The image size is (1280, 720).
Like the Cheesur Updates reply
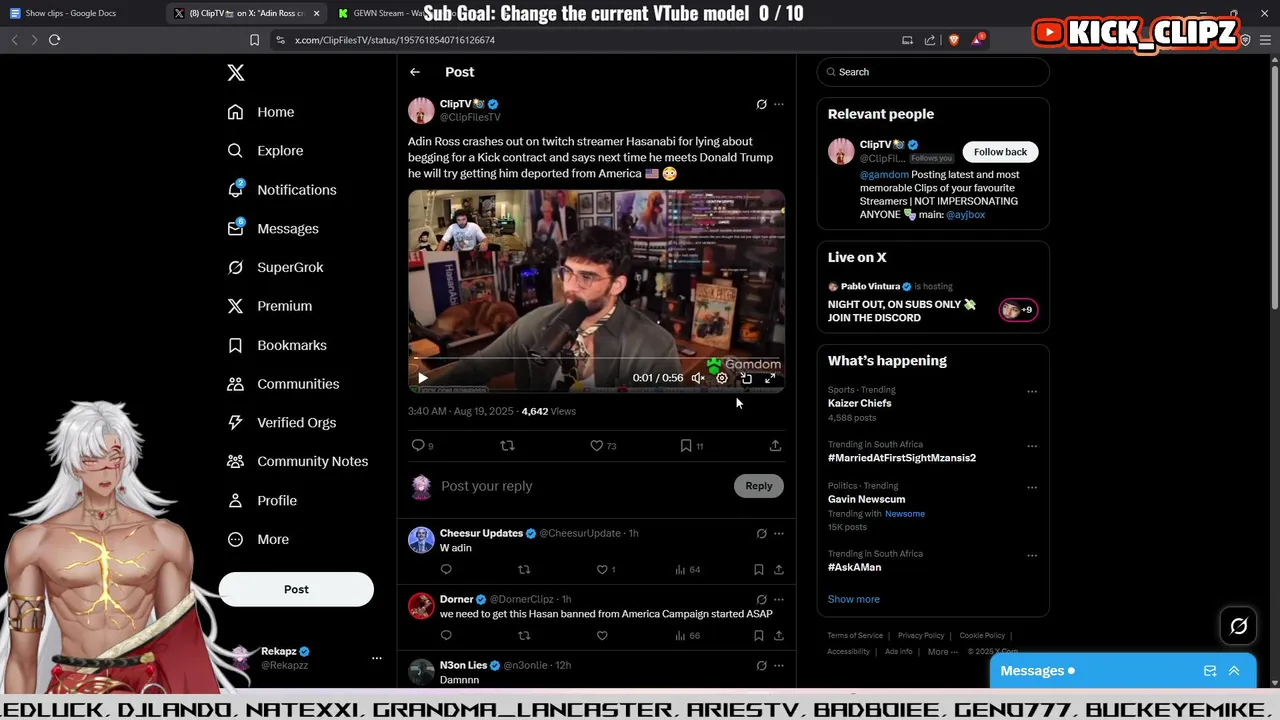tap(602, 570)
